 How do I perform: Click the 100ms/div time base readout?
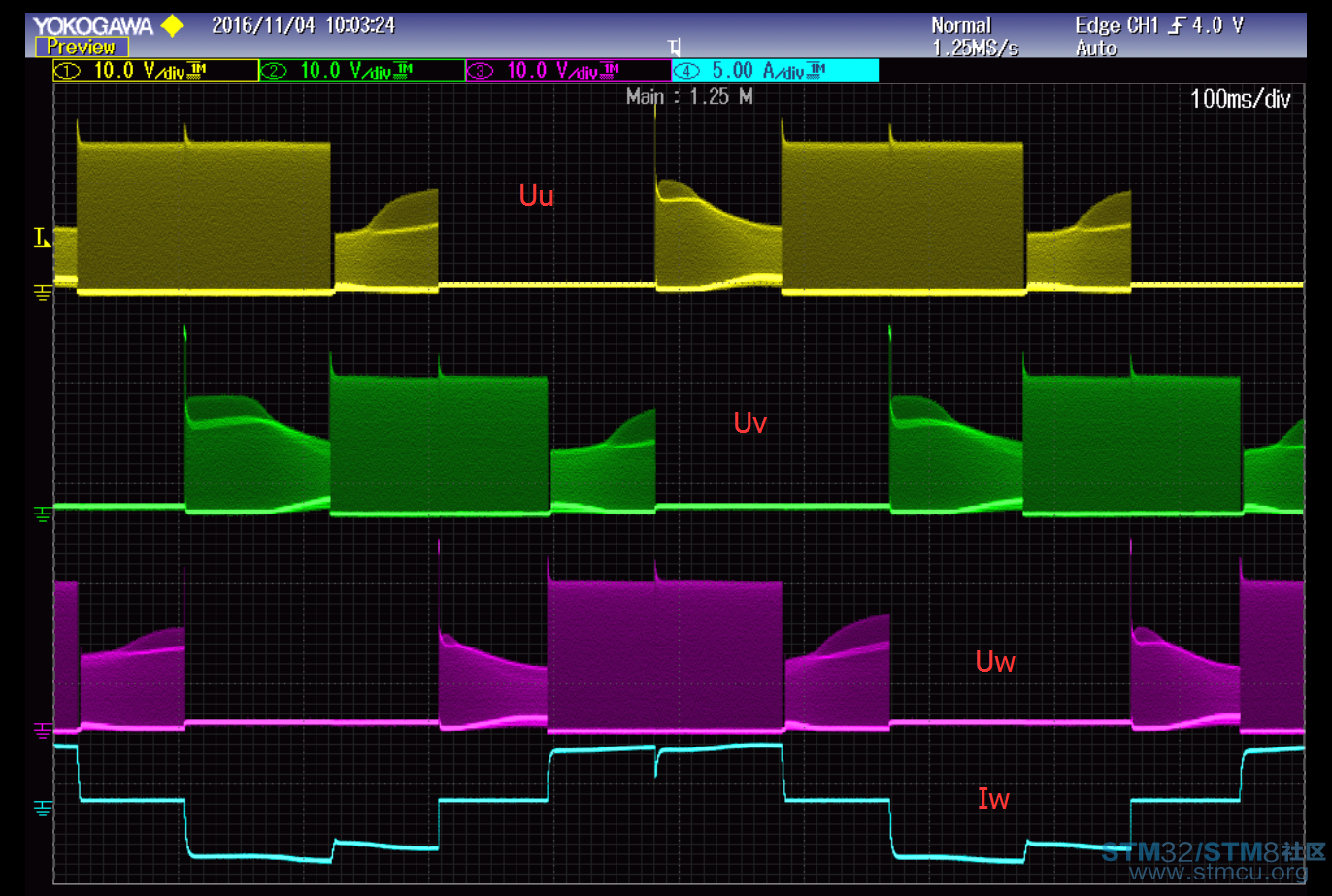click(x=1240, y=98)
